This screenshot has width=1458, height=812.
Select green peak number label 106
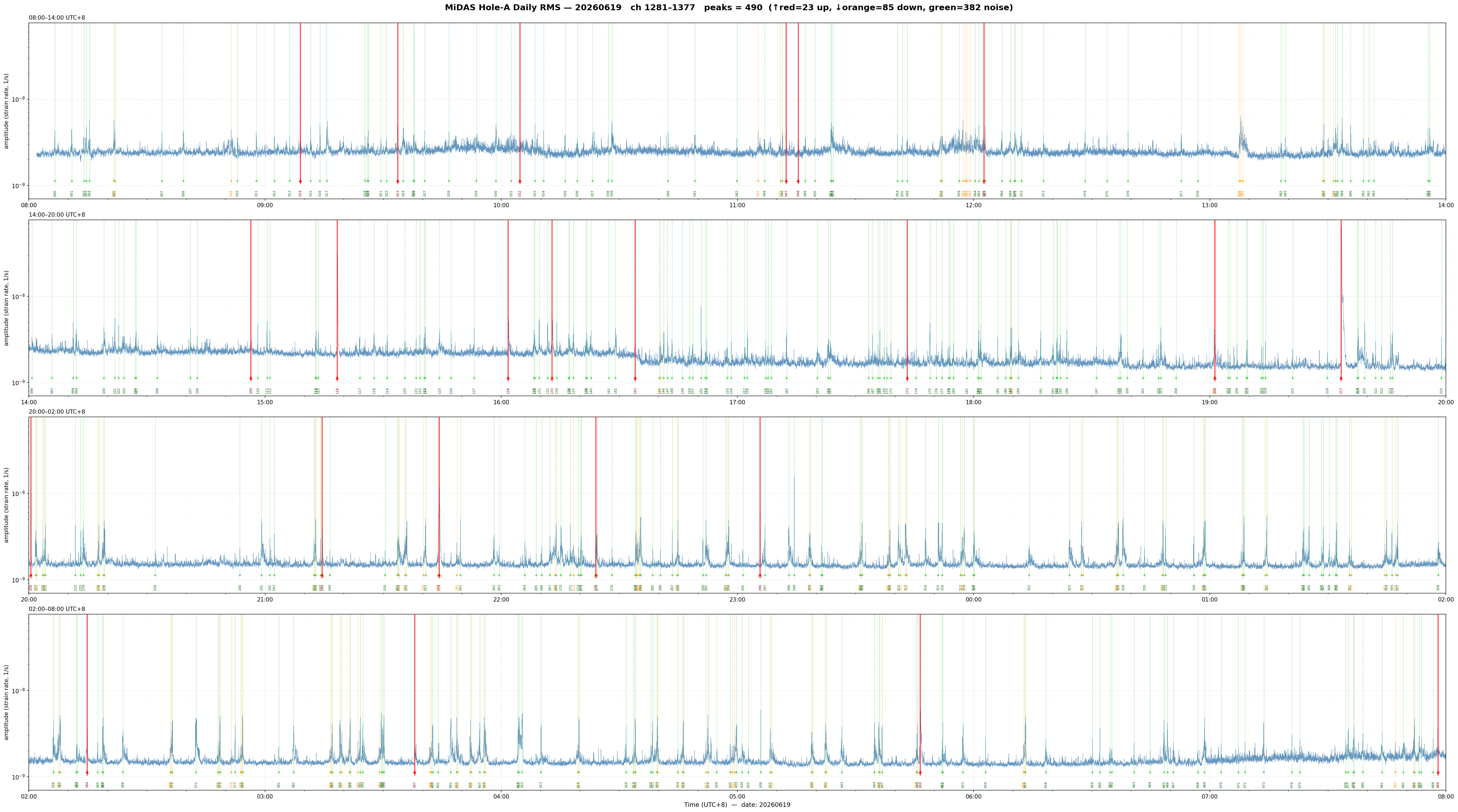click(157, 391)
